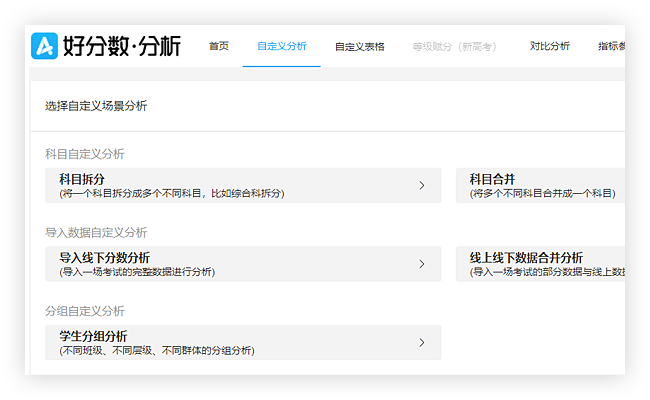Click the chevron arrow on 科目拆分
The image size is (650, 400).
tap(421, 185)
